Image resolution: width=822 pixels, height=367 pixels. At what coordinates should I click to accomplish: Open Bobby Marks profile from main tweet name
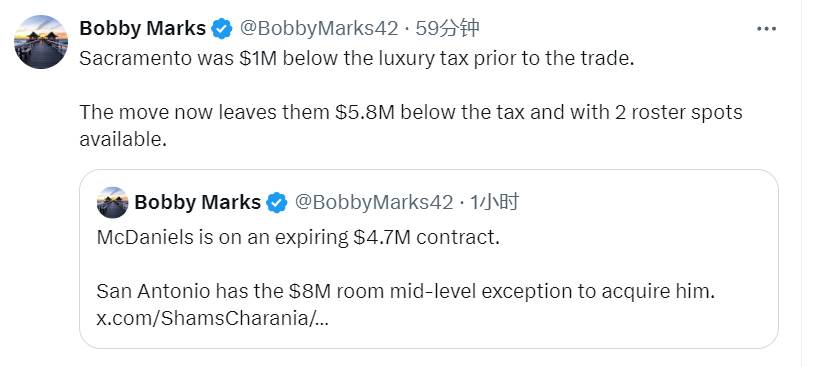tap(143, 28)
